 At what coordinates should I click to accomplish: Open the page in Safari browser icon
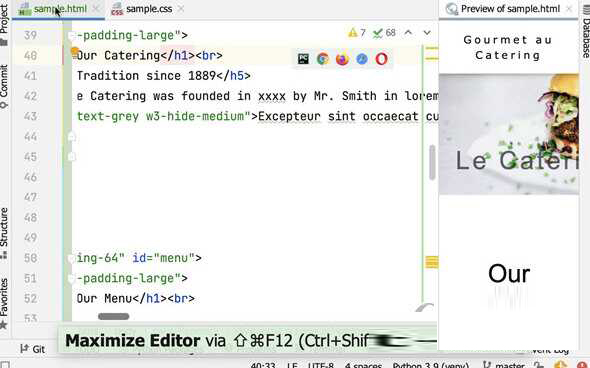362,59
